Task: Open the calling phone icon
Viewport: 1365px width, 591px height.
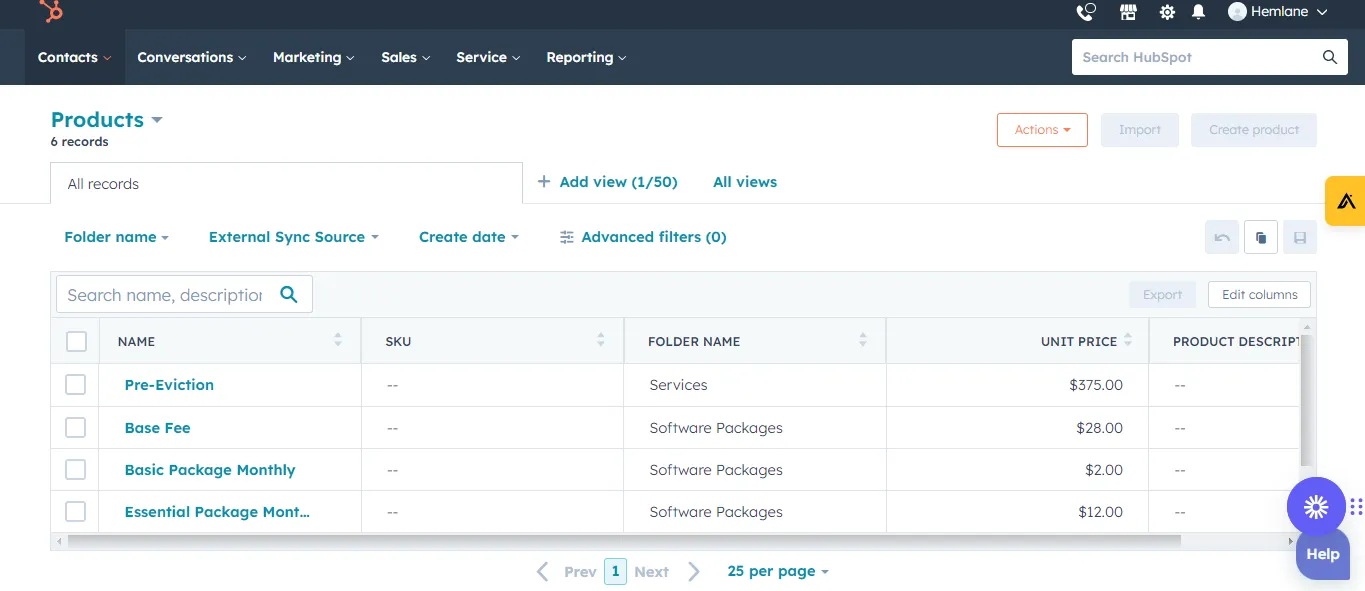Action: tap(1085, 12)
